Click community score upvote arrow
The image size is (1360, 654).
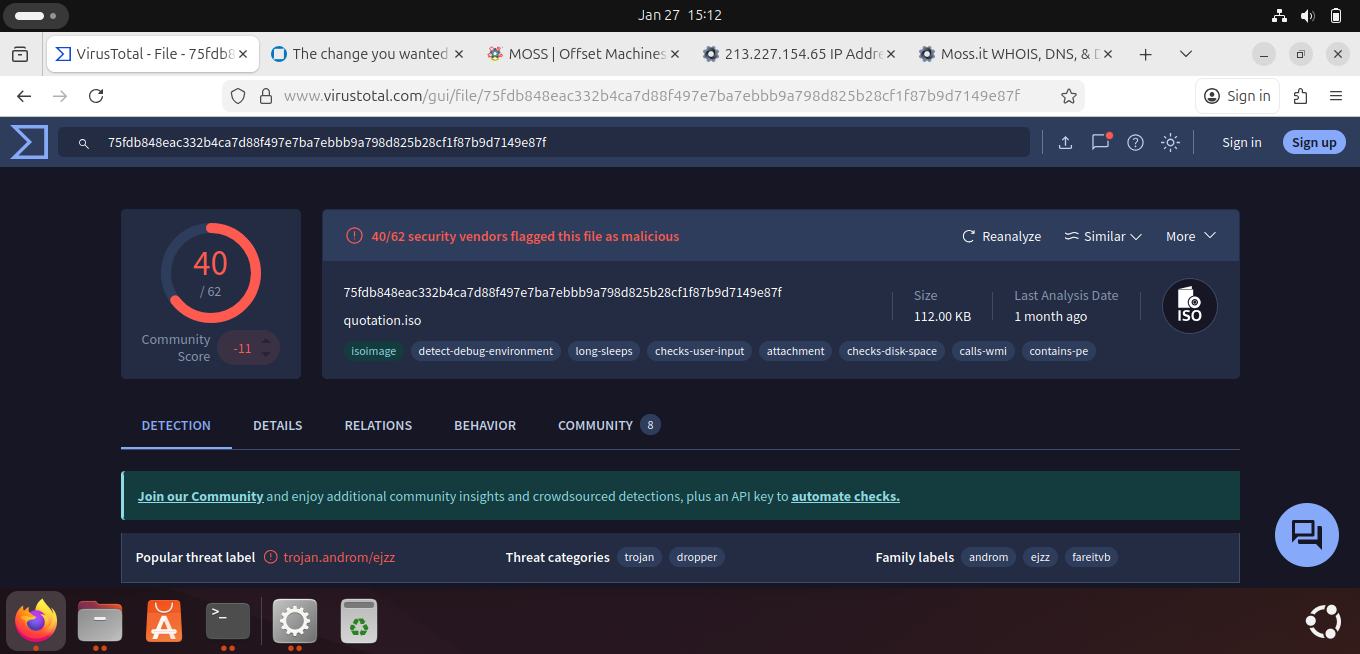[x=265, y=341]
